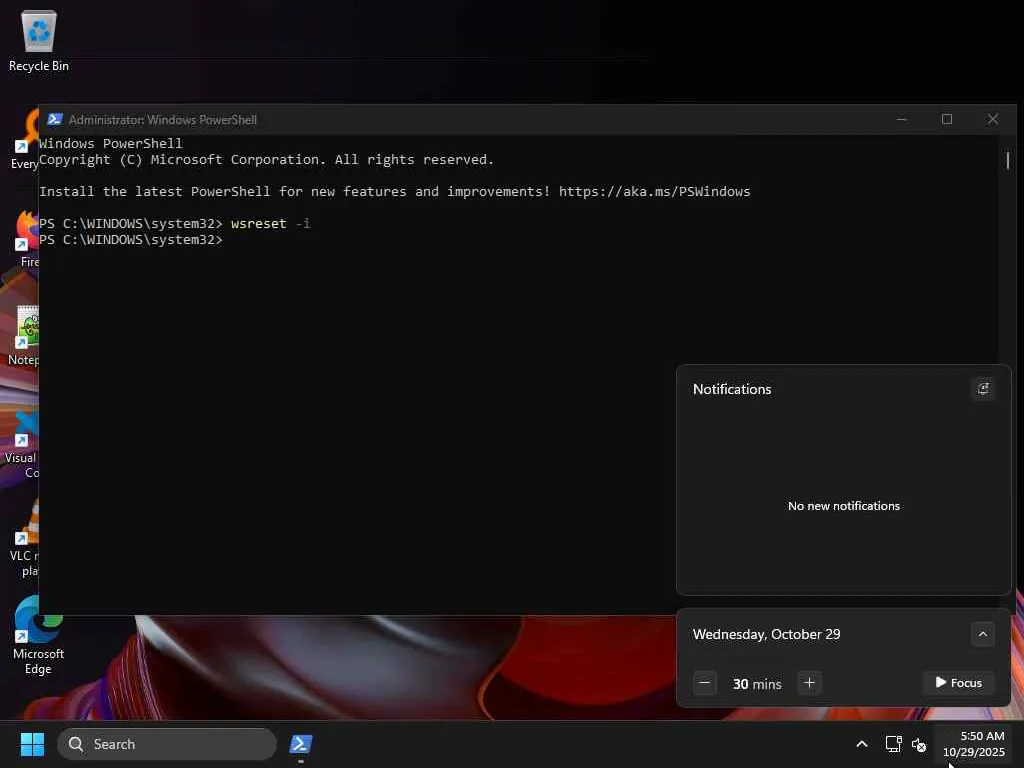Open the Notepad++ desktop shortcut

[x=24, y=336]
